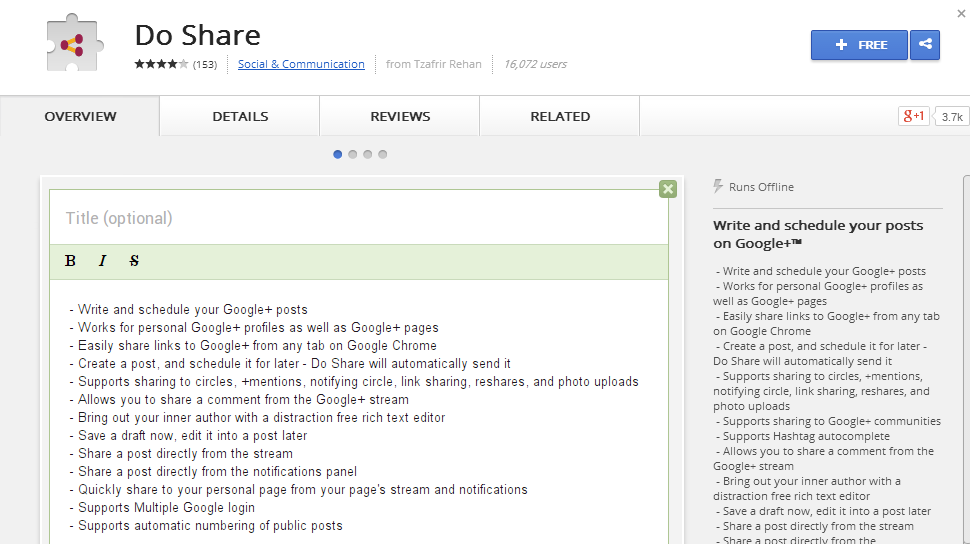This screenshot has height=544, width=970.
Task: Toggle Bold formatting in the editor
Action: (70, 261)
